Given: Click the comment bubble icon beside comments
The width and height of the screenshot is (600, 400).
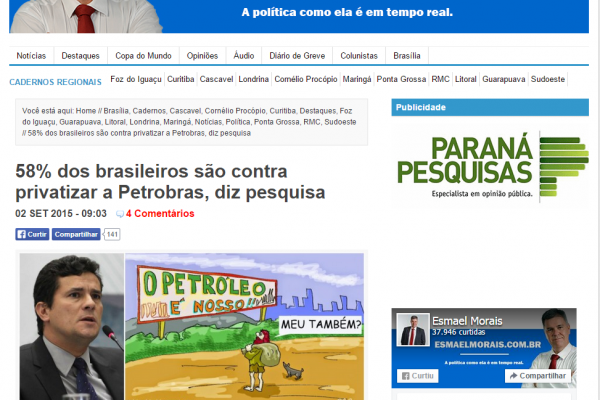Looking at the screenshot, I should click(x=120, y=214).
